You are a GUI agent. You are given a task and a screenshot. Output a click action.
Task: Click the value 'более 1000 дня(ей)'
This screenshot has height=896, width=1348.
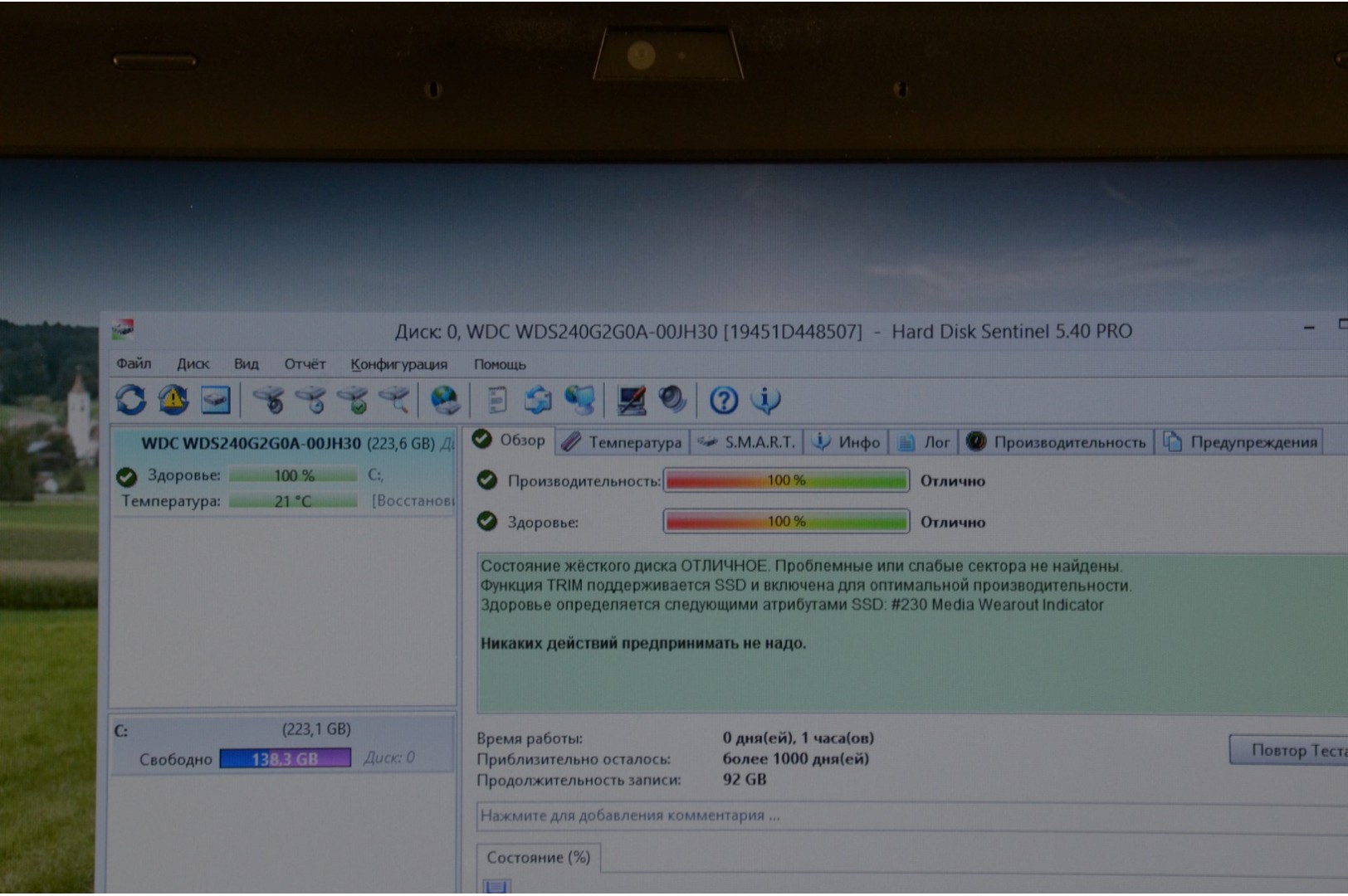pyautogui.click(x=795, y=758)
